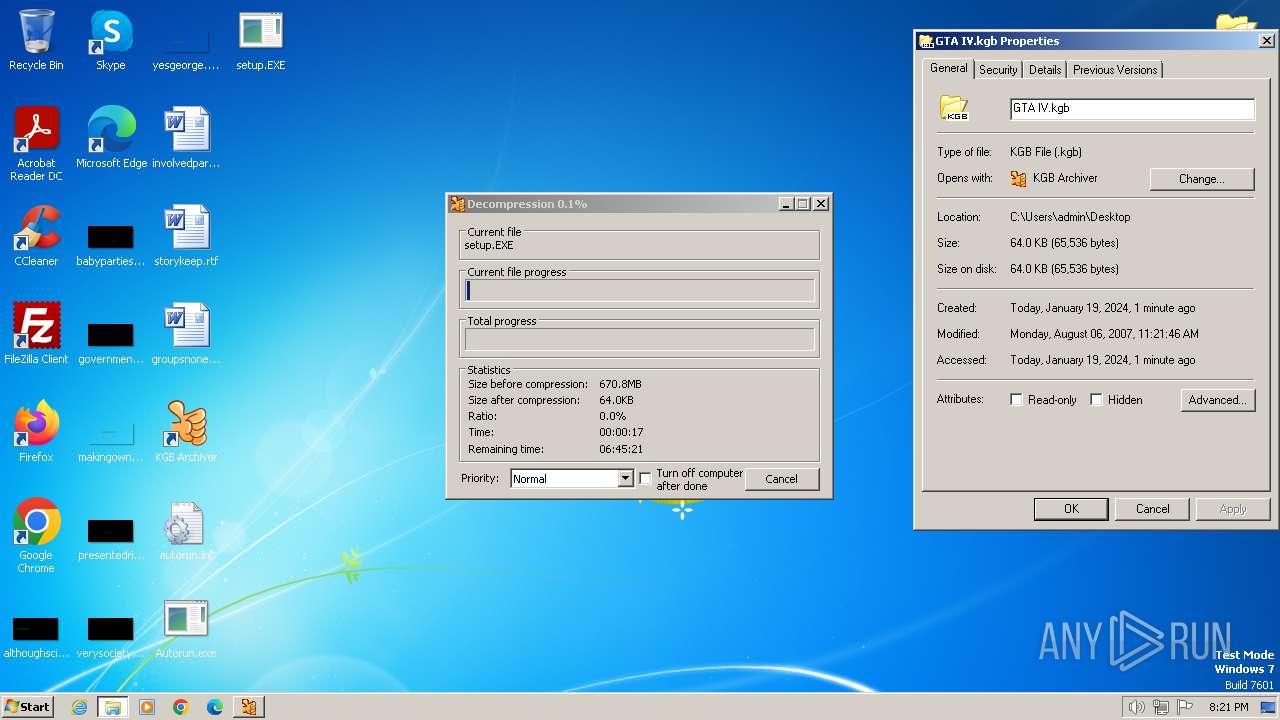Click the Remaining time value 06:45:21
Image resolution: width=1280 pixels, height=720 pixels.
(x=621, y=450)
